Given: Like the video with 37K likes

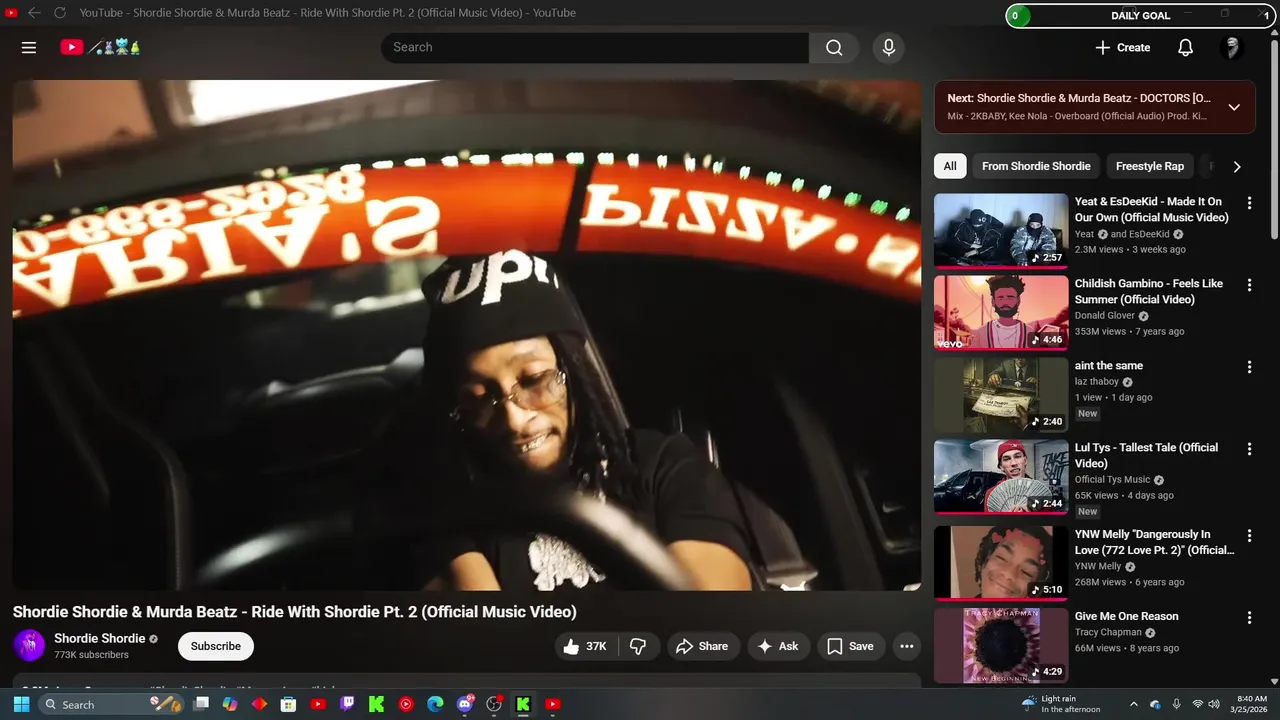Looking at the screenshot, I should point(585,646).
